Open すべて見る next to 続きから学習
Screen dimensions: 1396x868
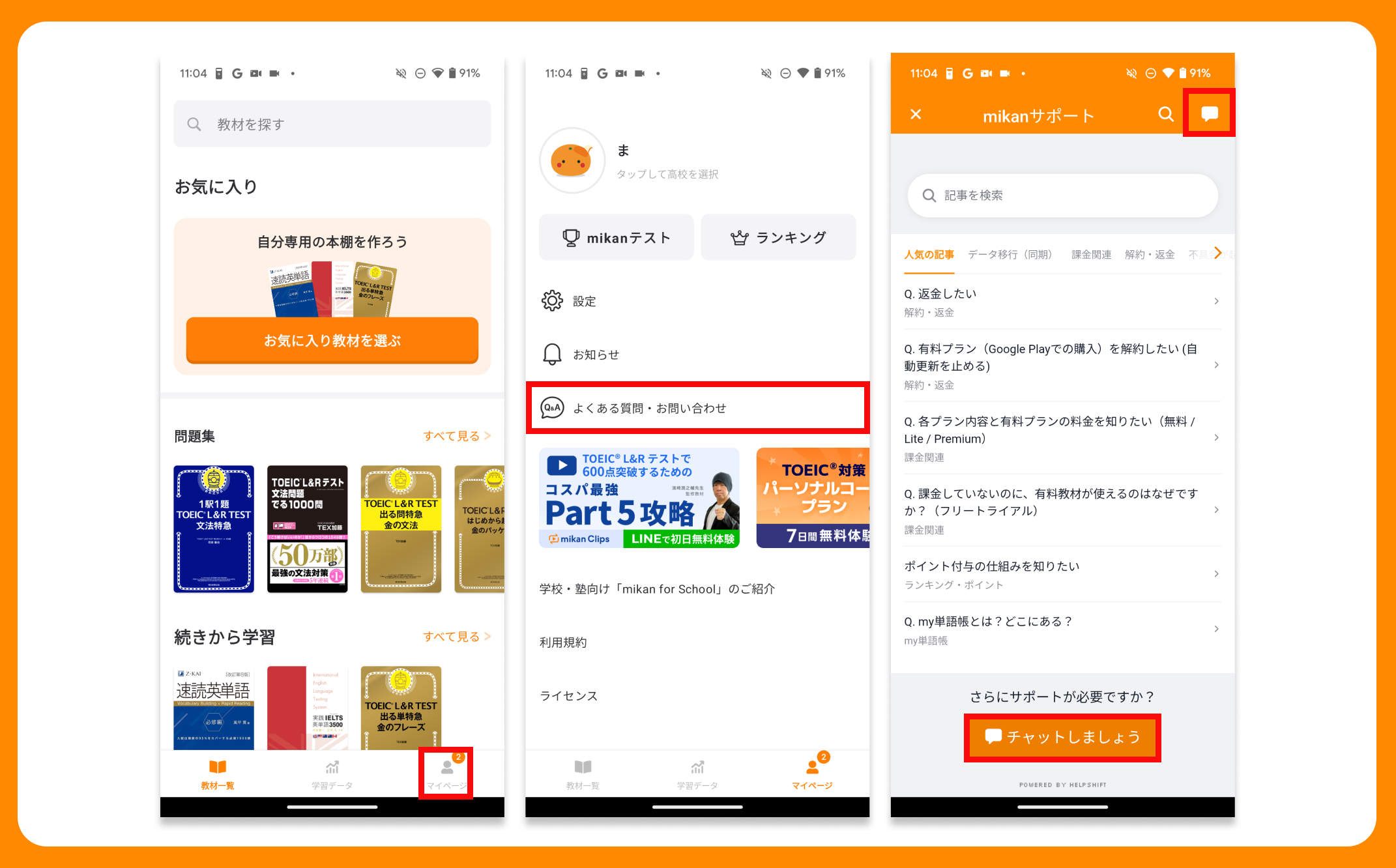456,637
